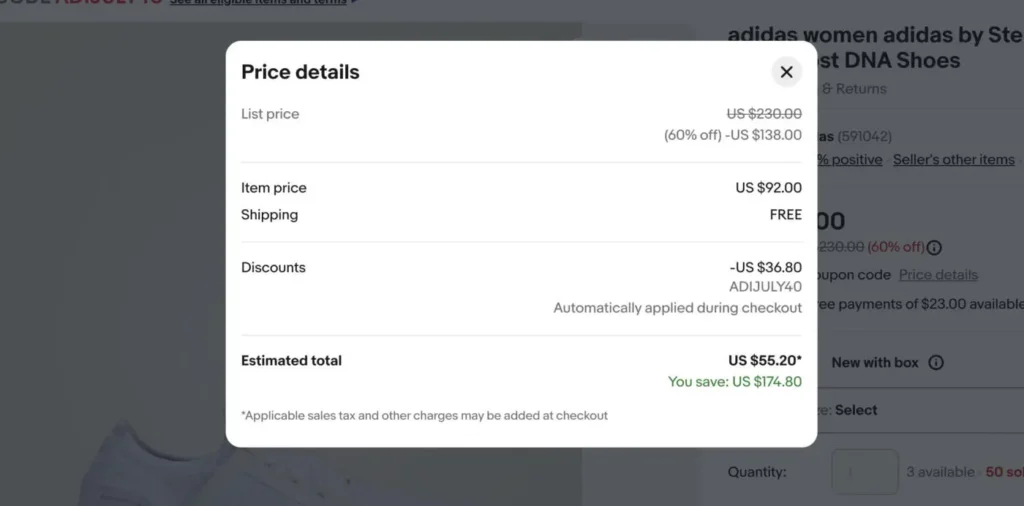Click the Estimated total US $55.20 amount
1024x506 pixels.
click(x=765, y=360)
